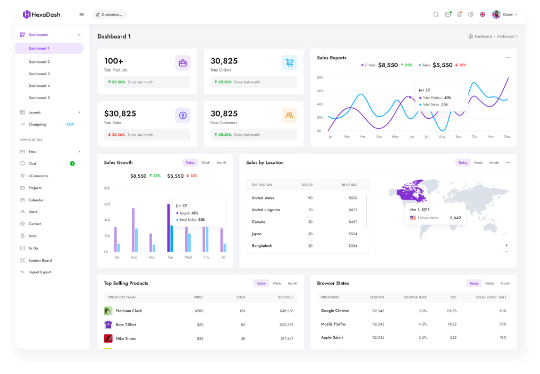Open Projects in the sidebar
The image size is (540, 374).
click(35, 188)
